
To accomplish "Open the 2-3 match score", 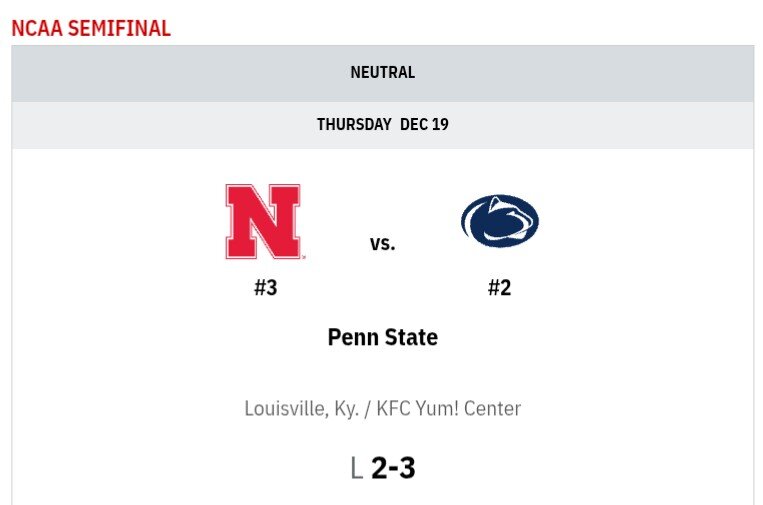I will click(393, 467).
